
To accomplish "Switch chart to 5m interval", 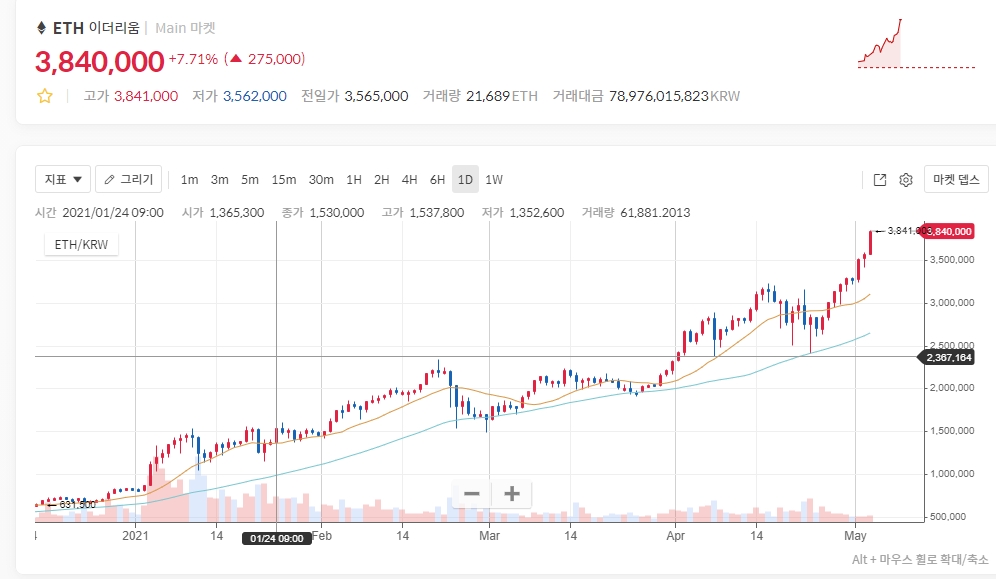I will coord(250,180).
